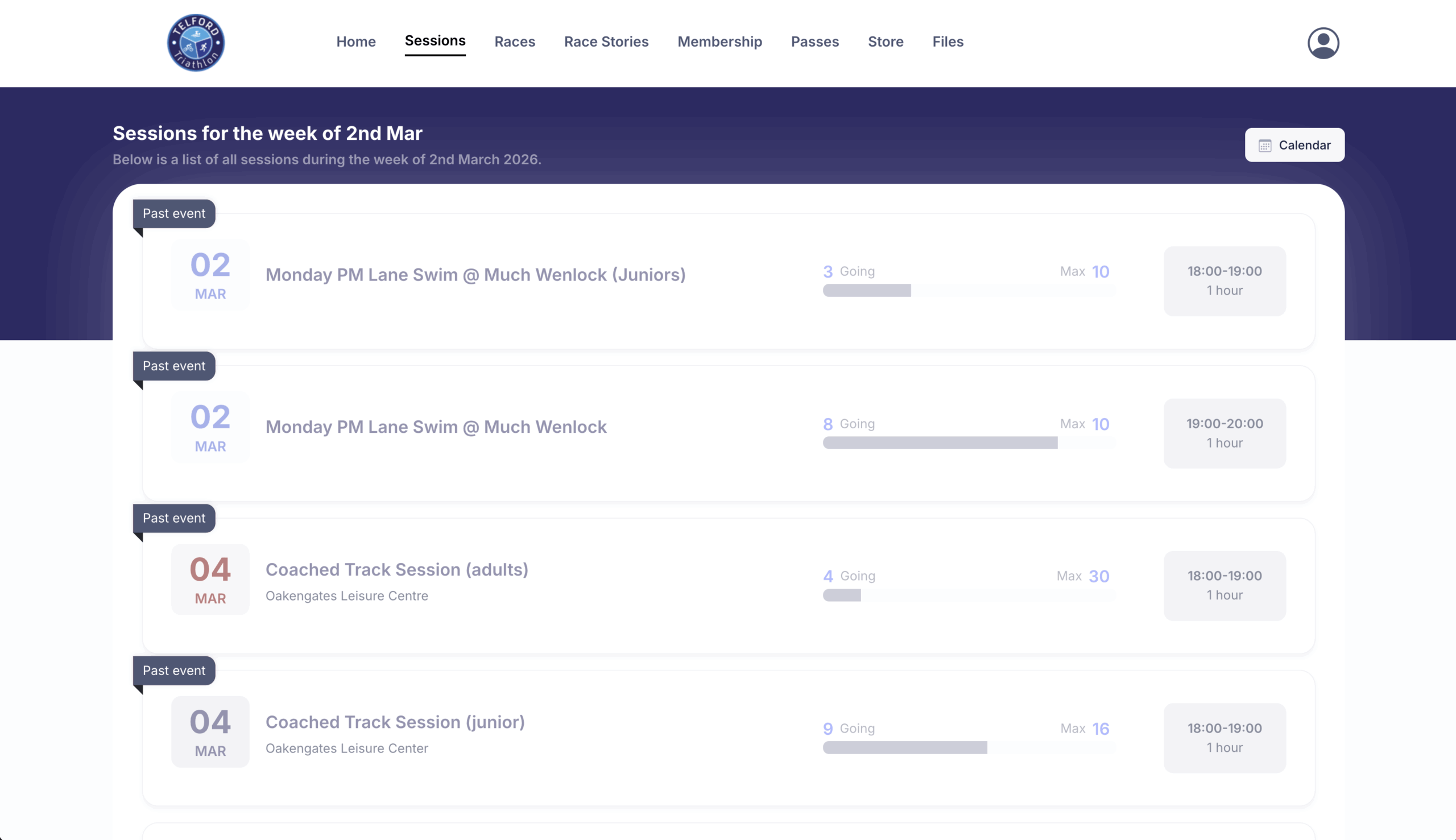Image resolution: width=1456 pixels, height=840 pixels.
Task: Go to the Home page
Action: point(356,42)
